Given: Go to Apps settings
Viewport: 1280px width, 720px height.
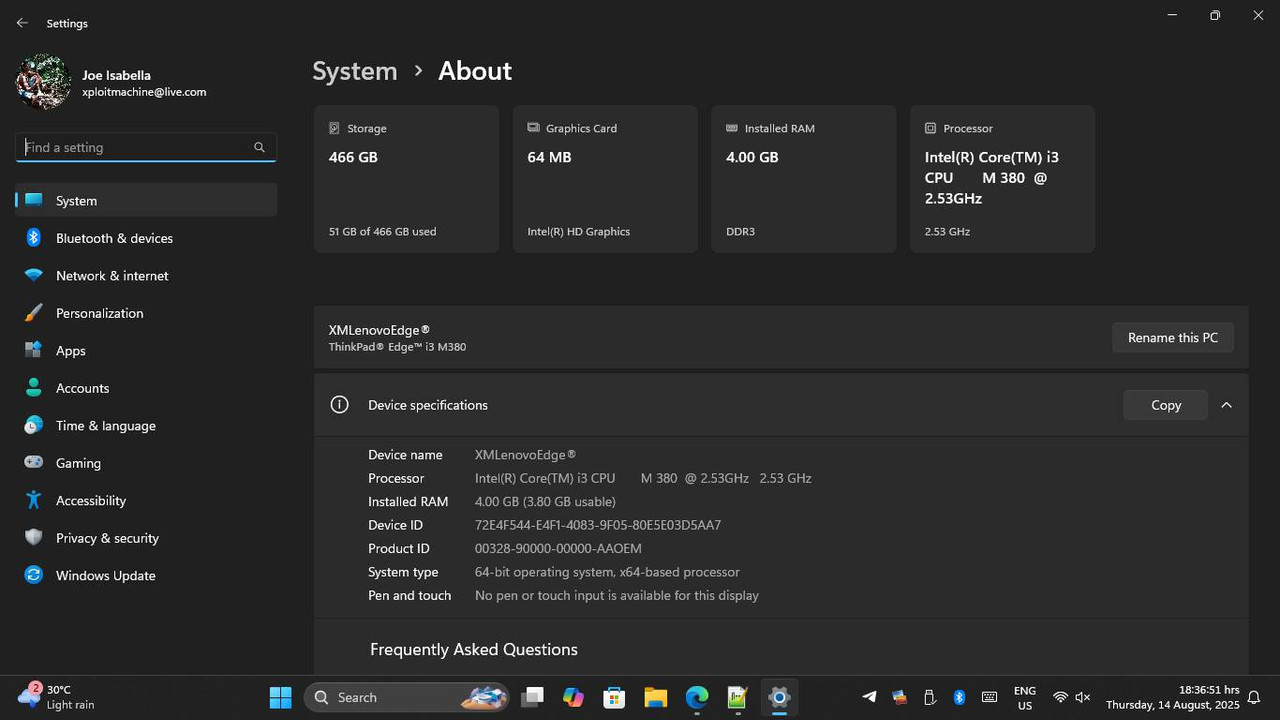Looking at the screenshot, I should [x=146, y=350].
